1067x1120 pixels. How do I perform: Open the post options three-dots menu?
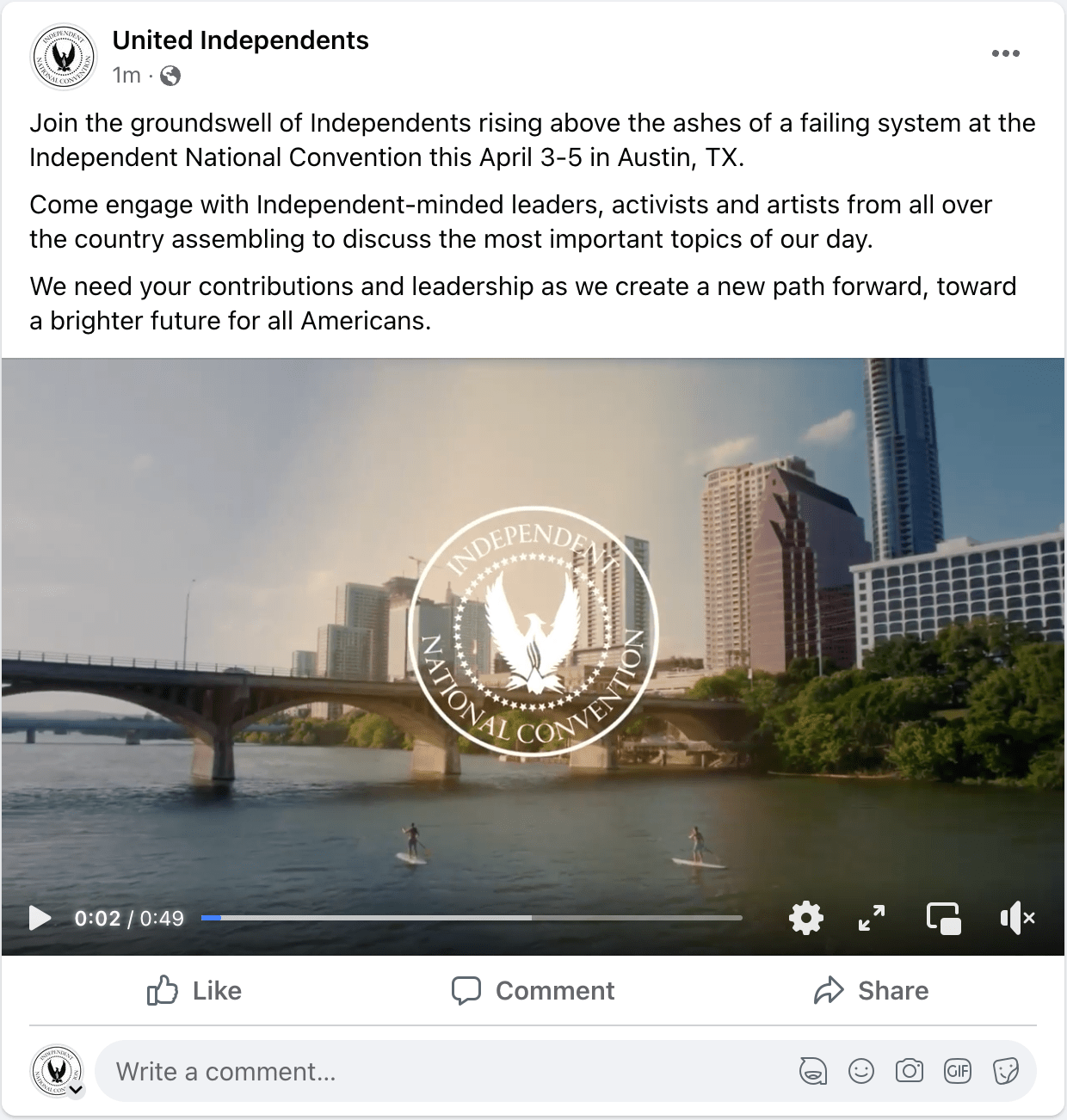[1005, 53]
